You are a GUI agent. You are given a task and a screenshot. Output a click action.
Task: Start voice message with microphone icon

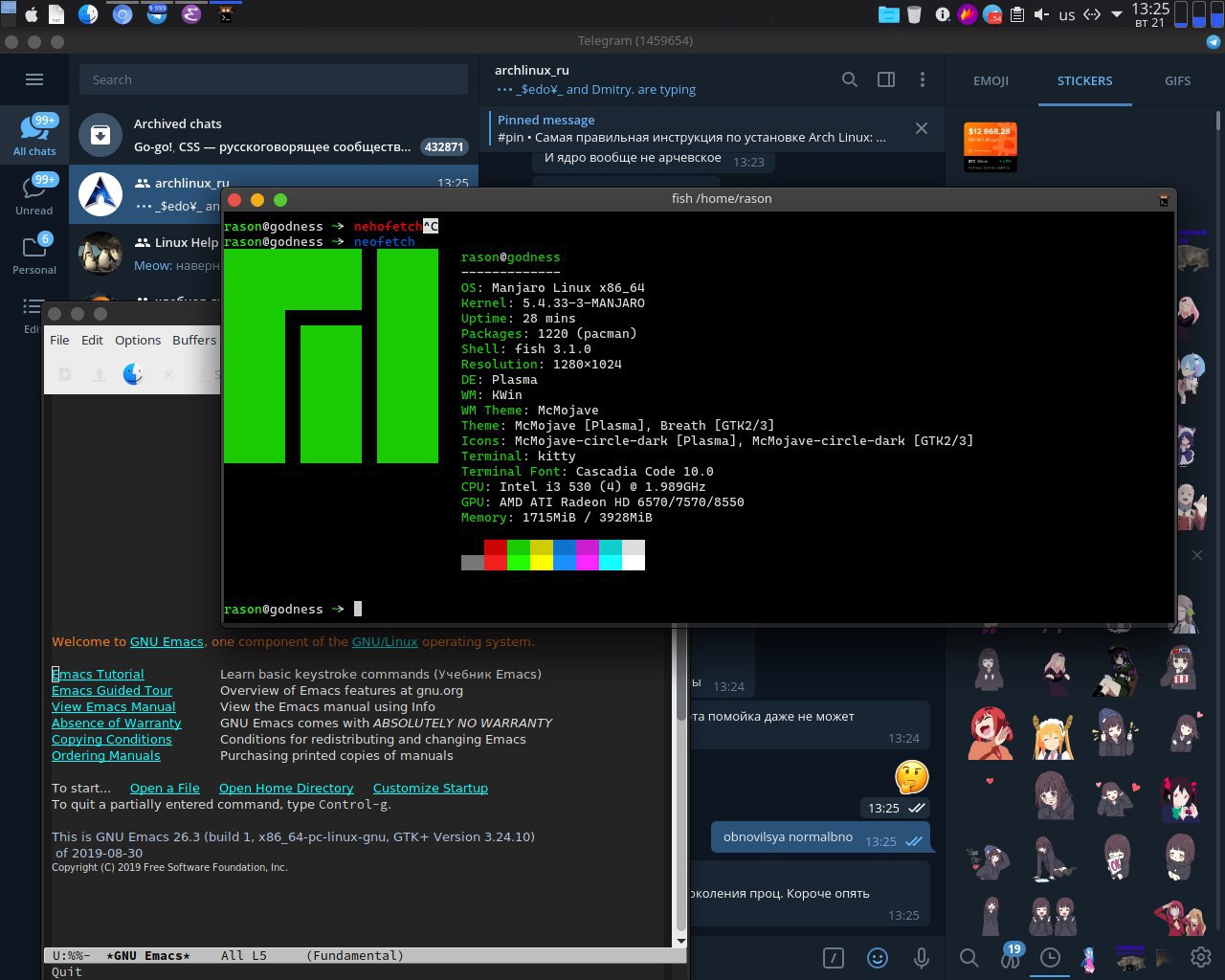pos(921,957)
